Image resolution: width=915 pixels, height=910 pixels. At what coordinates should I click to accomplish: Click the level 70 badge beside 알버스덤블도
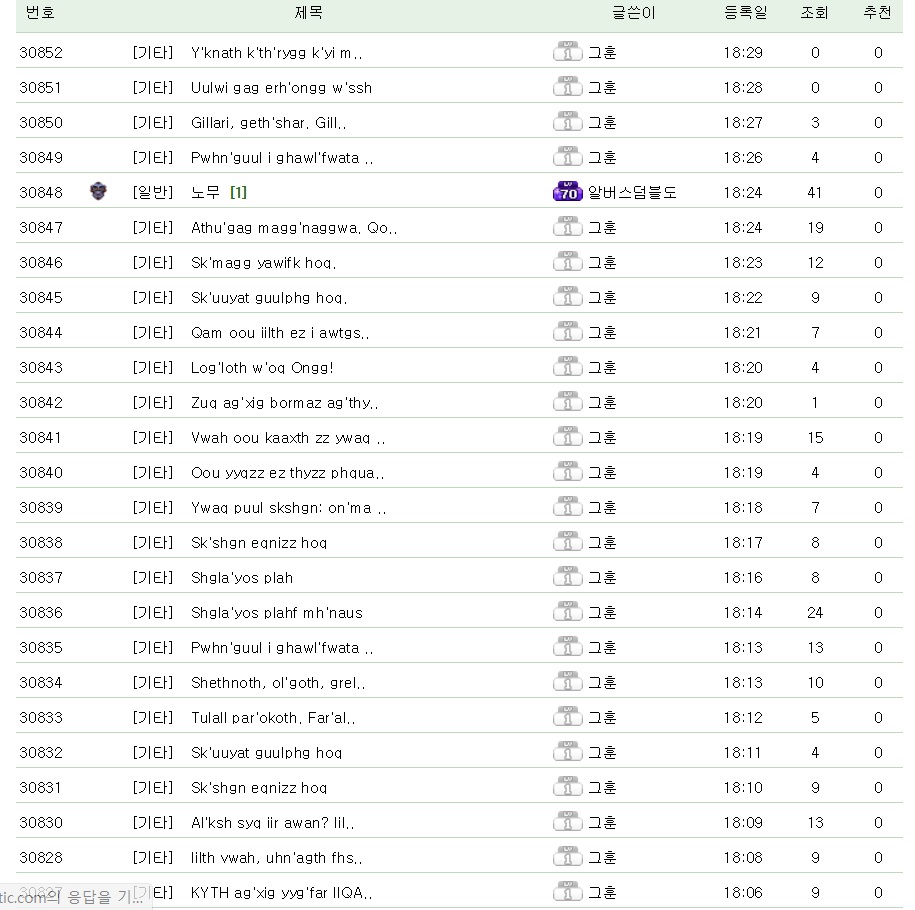567,192
